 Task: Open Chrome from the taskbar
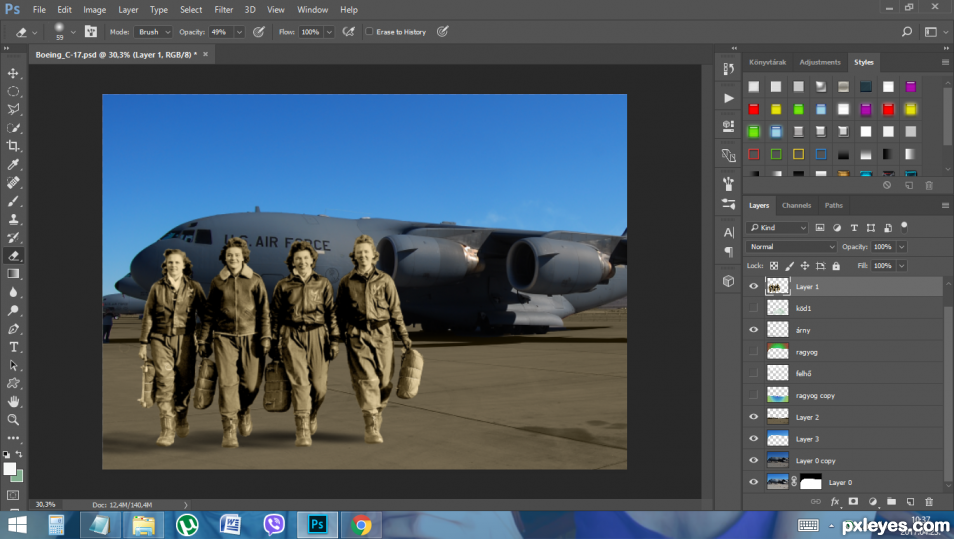tap(361, 524)
